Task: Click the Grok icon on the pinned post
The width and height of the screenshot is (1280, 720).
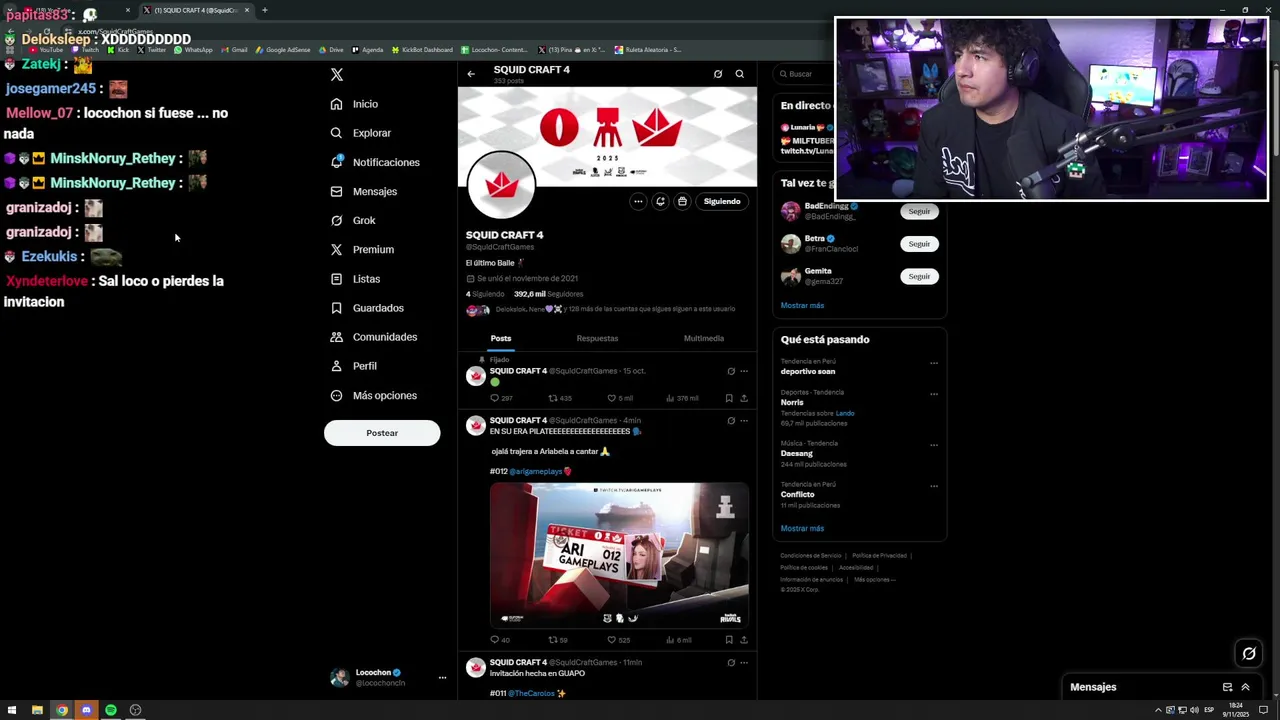Action: tap(731, 371)
